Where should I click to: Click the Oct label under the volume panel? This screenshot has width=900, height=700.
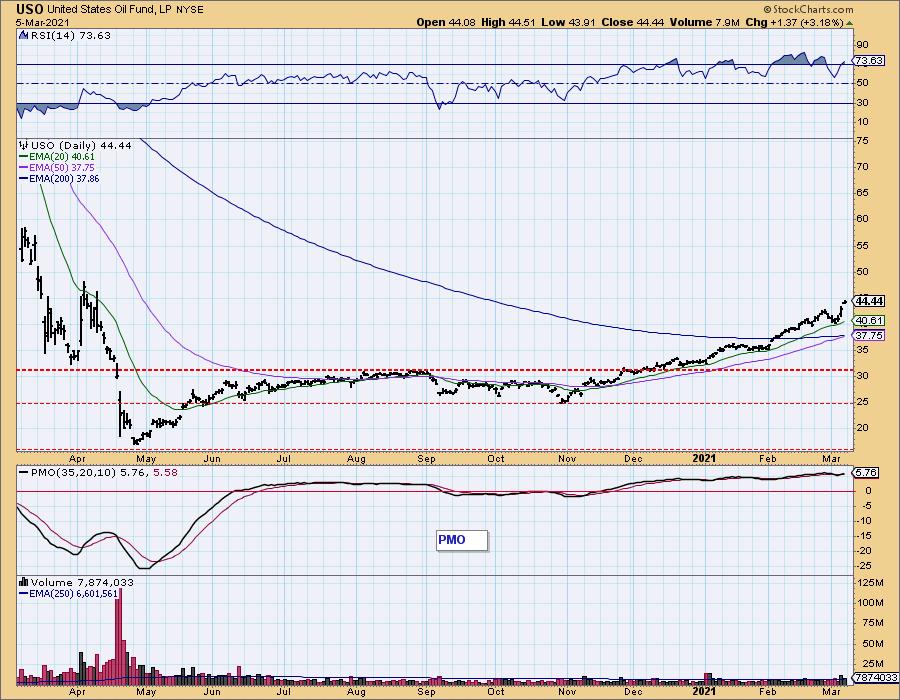click(x=496, y=691)
